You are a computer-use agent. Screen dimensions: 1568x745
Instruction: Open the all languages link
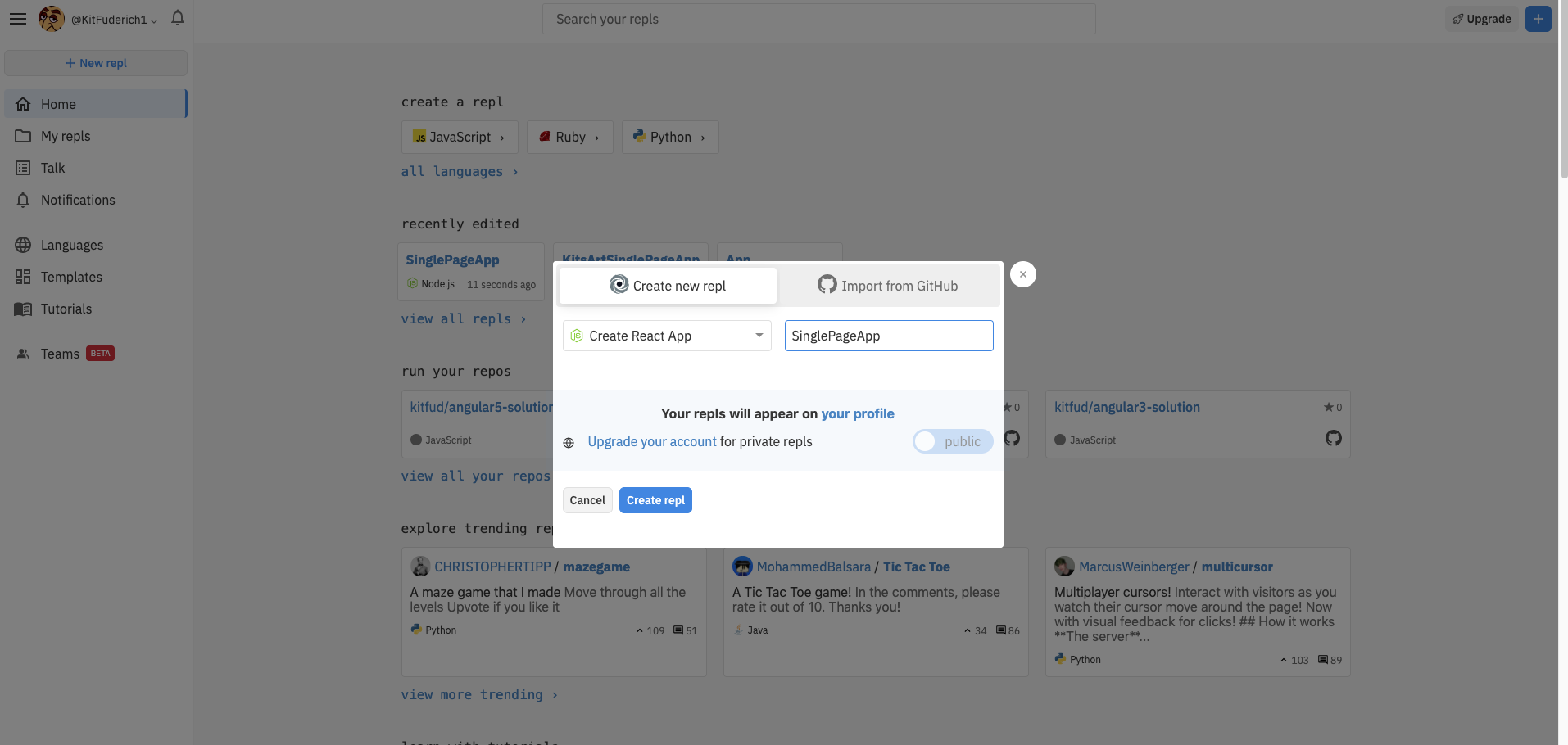coord(460,171)
